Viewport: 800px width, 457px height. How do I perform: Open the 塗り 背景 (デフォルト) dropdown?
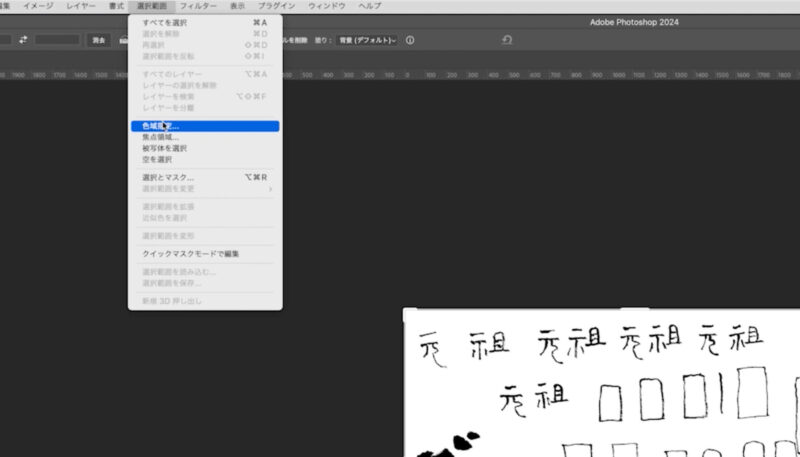click(367, 40)
